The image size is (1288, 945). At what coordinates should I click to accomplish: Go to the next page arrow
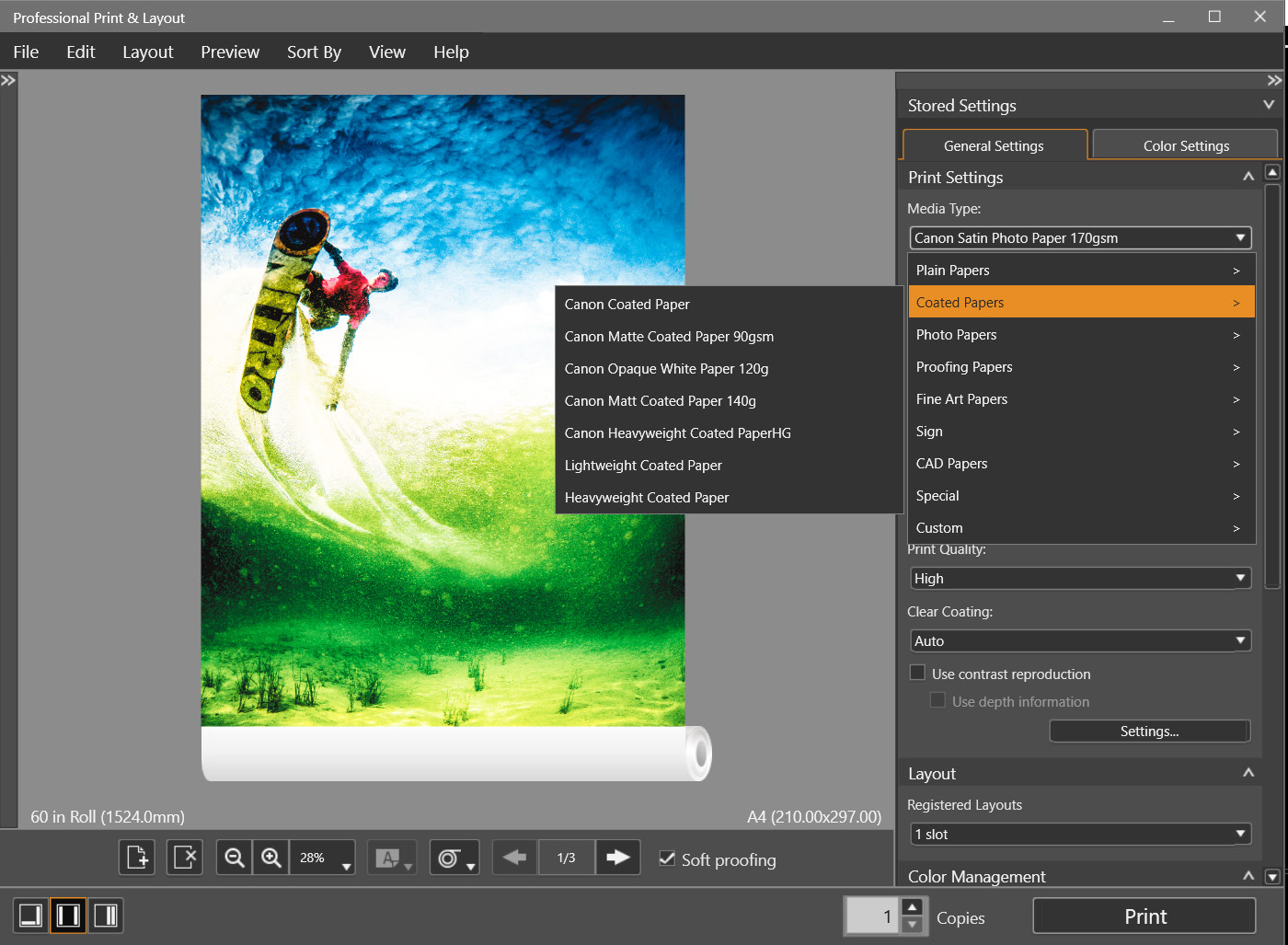[617, 858]
